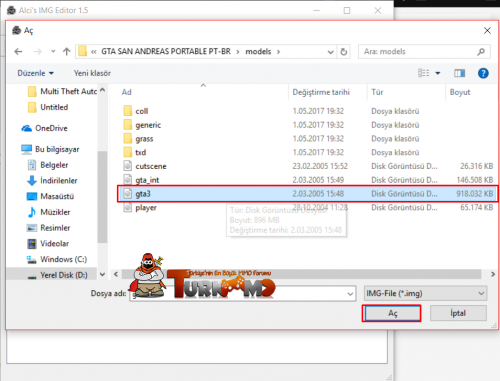Create a folder with Yeni klasör

click(x=92, y=73)
